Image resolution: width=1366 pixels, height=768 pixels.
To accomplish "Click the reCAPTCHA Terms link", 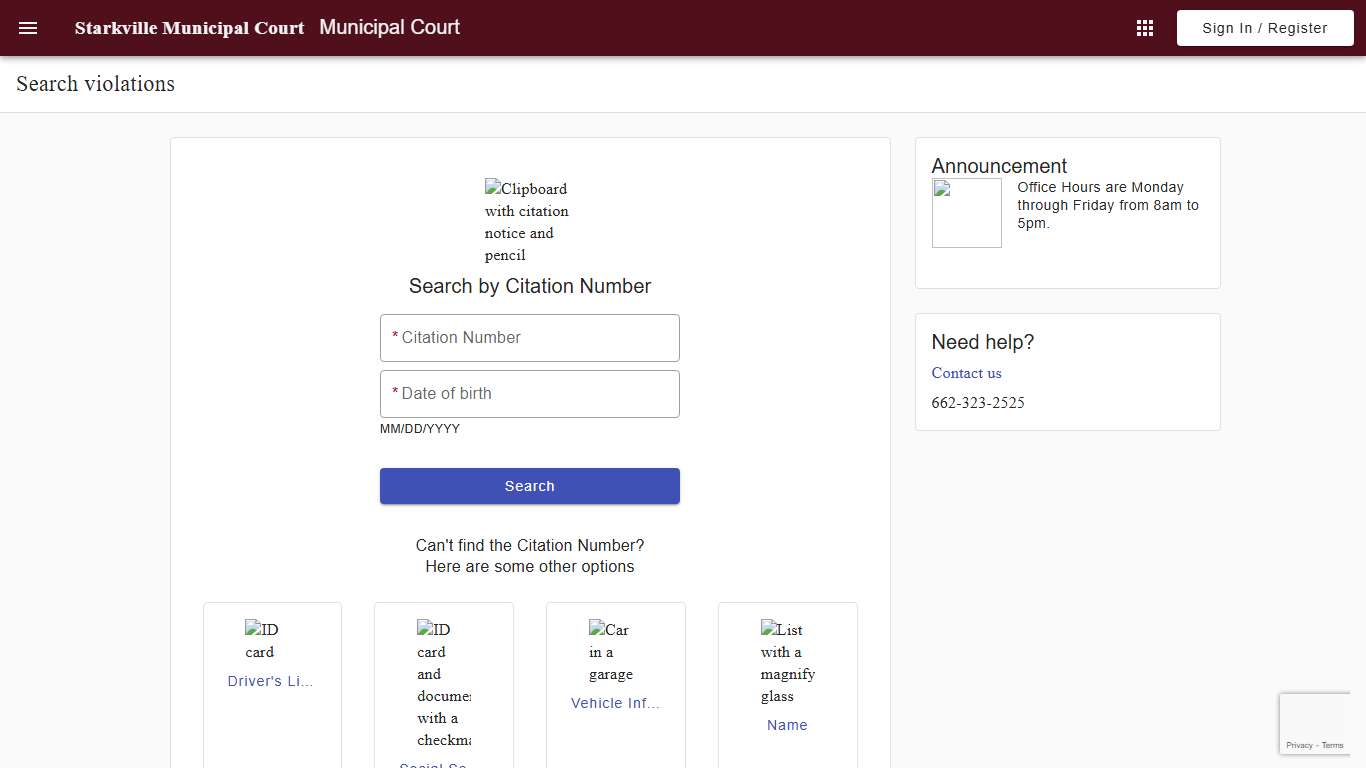I will (1331, 745).
